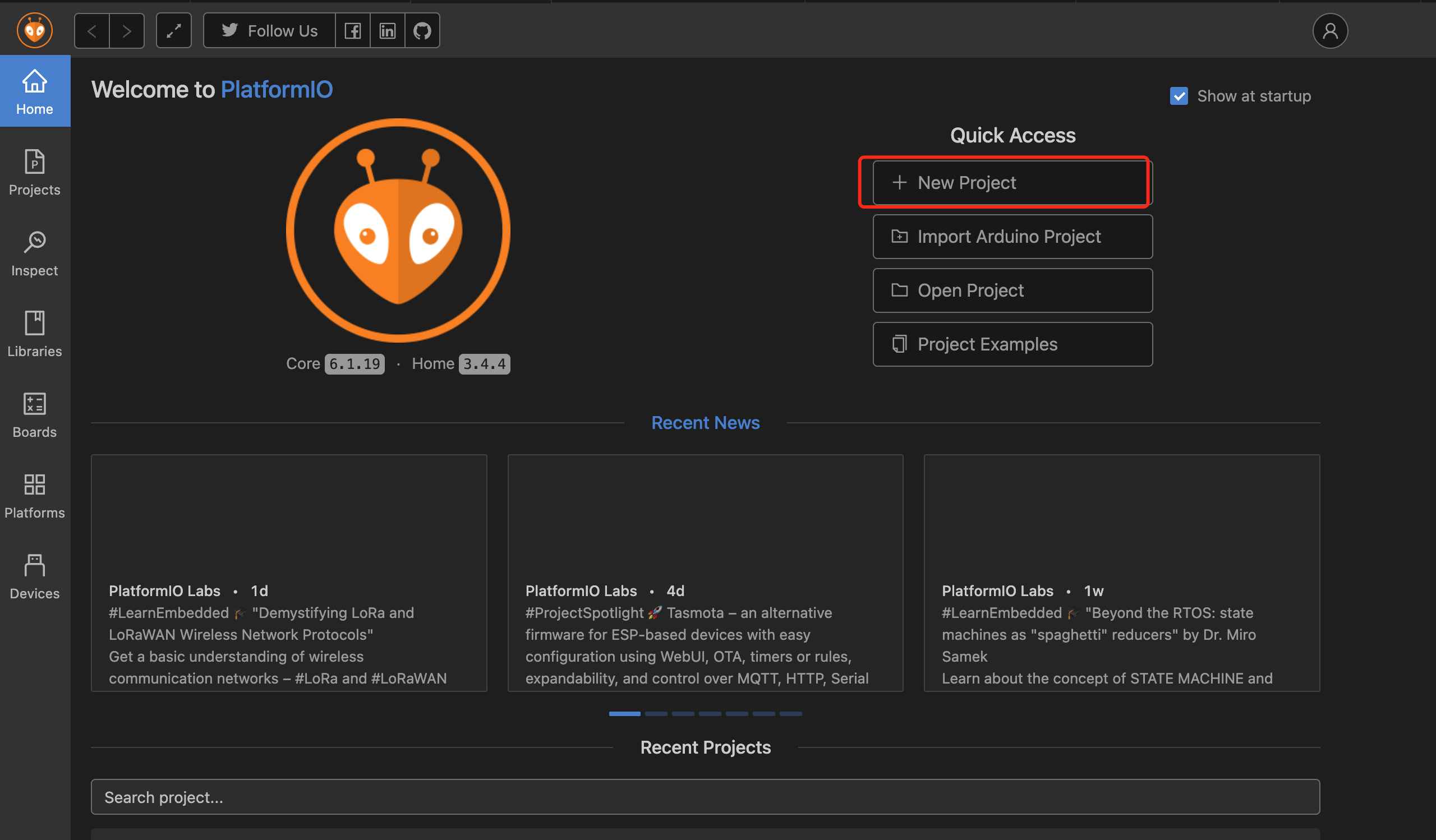Open the Platforms sidebar section
The height and width of the screenshot is (840, 1436).
pos(35,496)
